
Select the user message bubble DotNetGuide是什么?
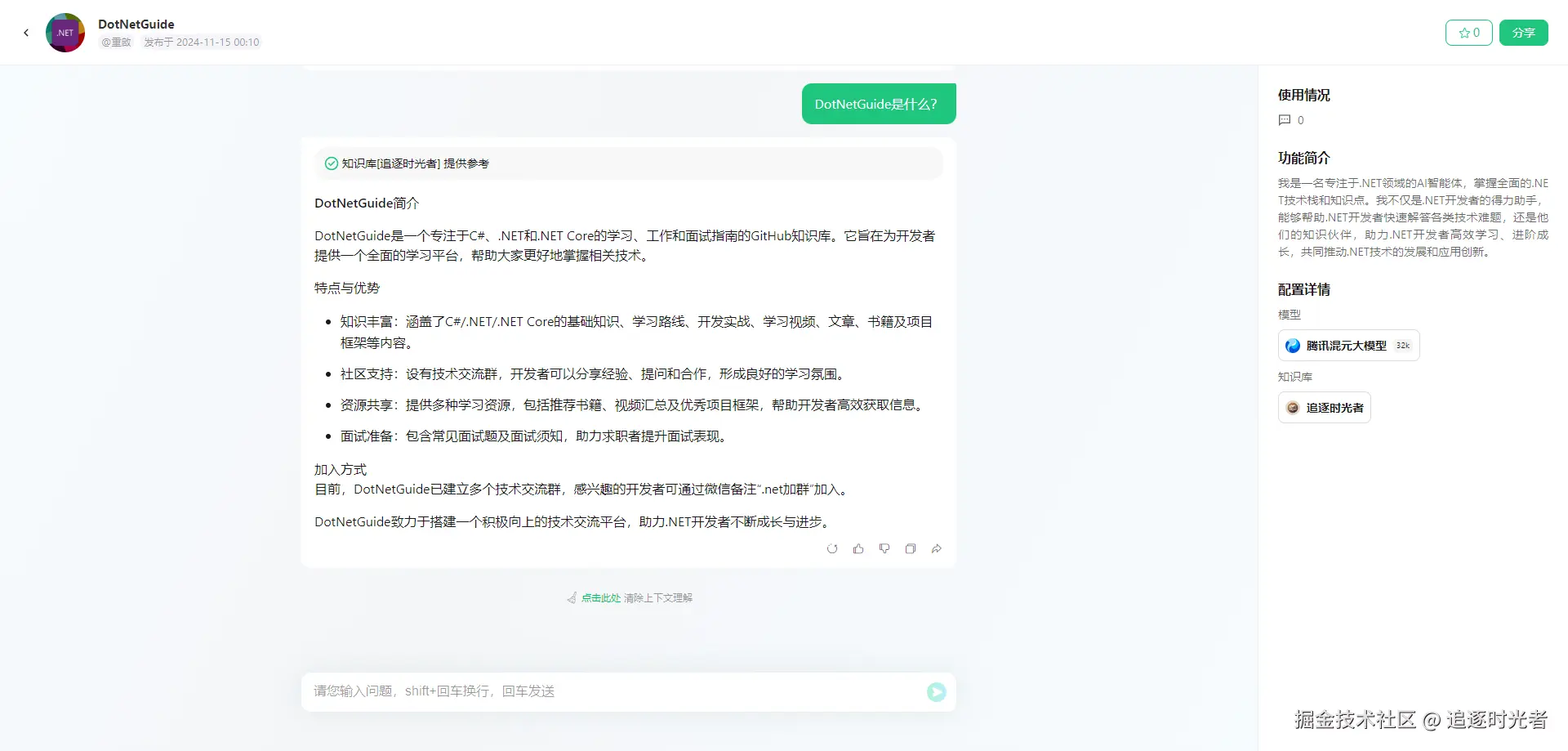click(x=879, y=104)
